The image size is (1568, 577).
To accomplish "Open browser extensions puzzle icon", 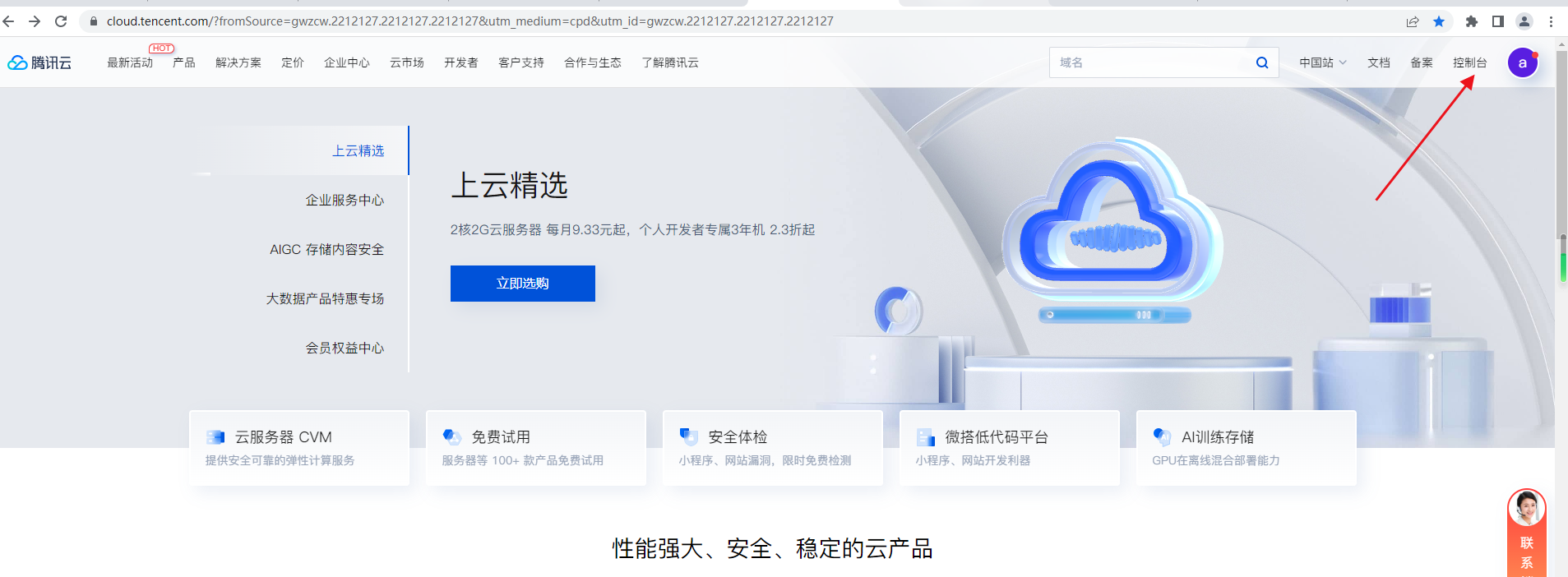I will coord(1472,21).
